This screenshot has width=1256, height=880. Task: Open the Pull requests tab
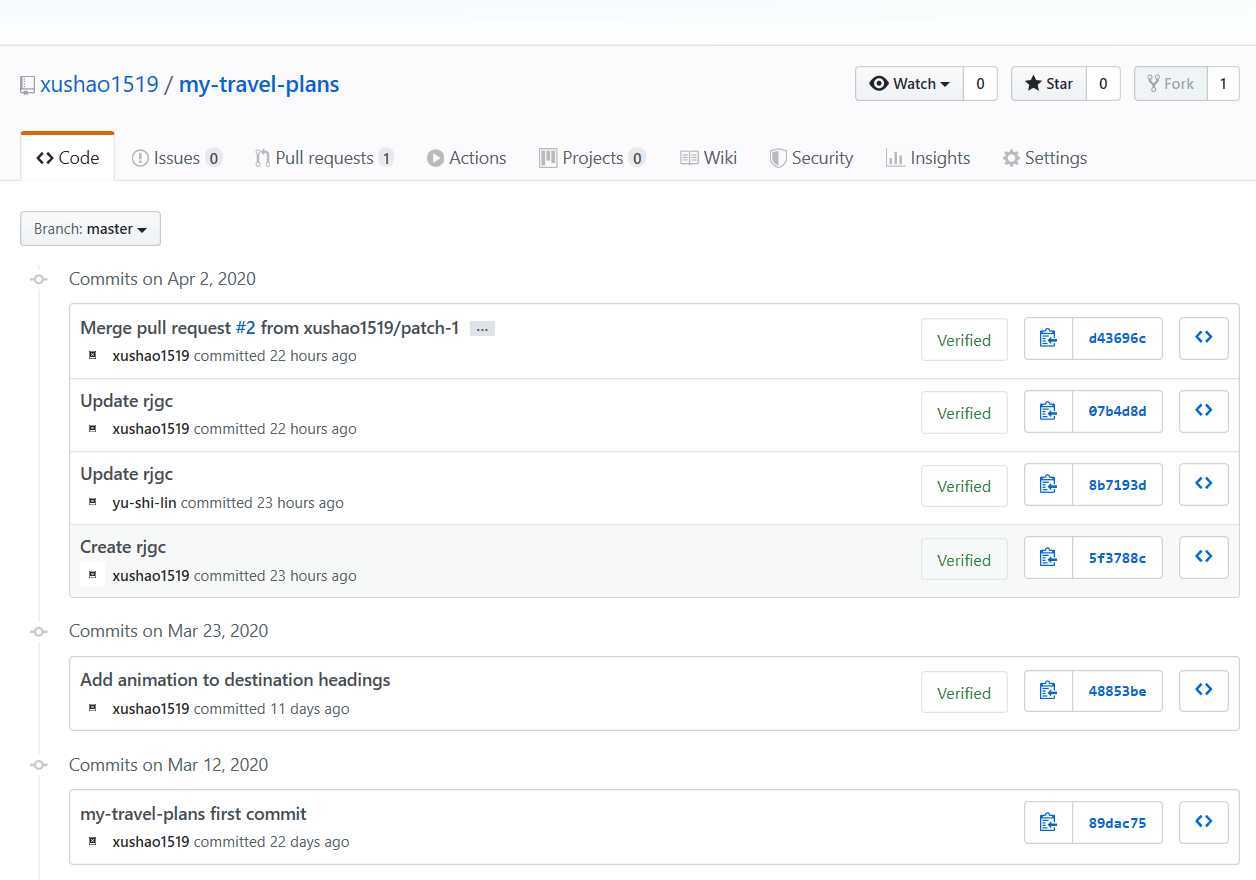(x=324, y=157)
